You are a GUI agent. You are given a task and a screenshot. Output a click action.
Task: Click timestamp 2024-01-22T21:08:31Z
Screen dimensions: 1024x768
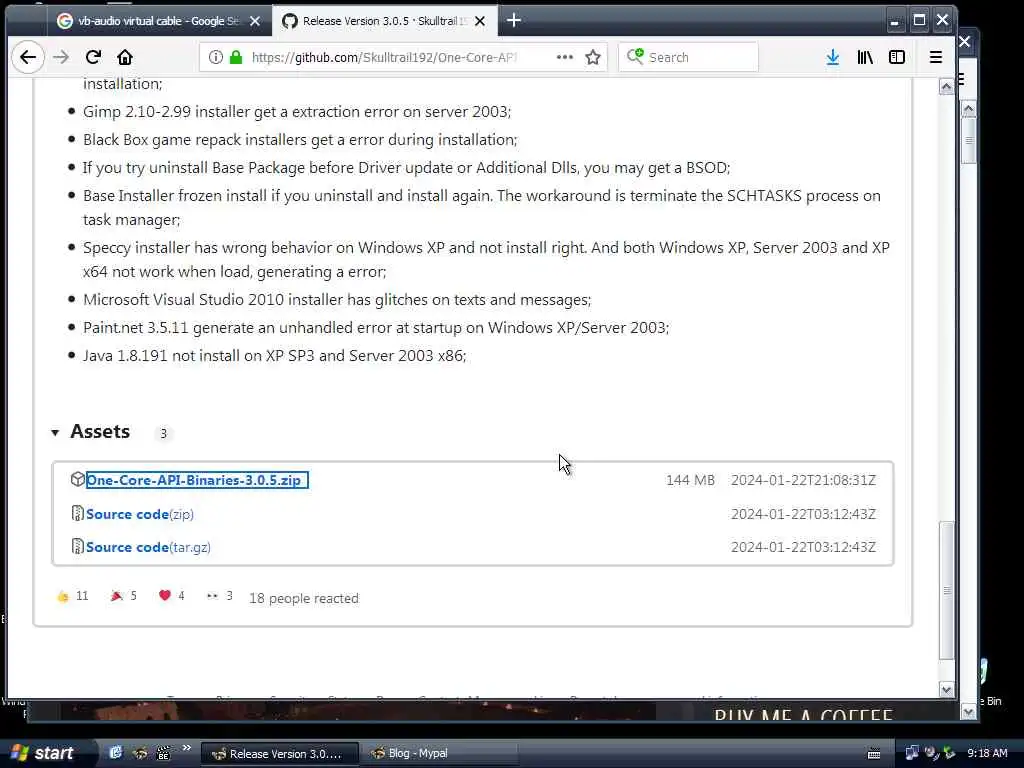[x=803, y=480]
